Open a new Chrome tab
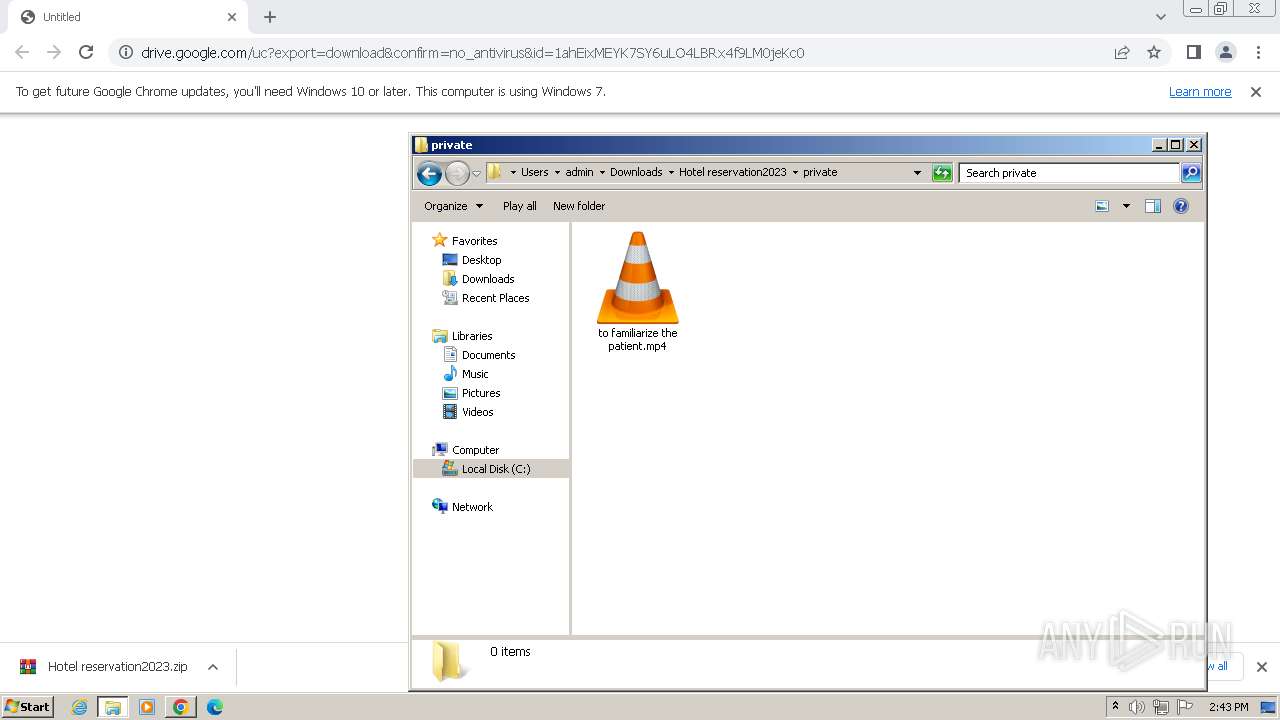Image resolution: width=1280 pixels, height=720 pixels. tap(270, 17)
